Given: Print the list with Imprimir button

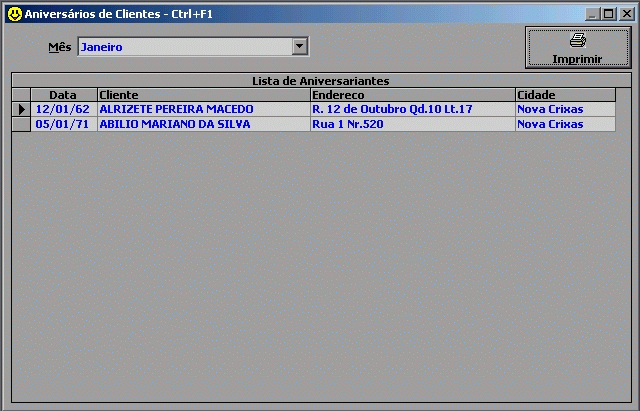Looking at the screenshot, I should click(x=577, y=47).
